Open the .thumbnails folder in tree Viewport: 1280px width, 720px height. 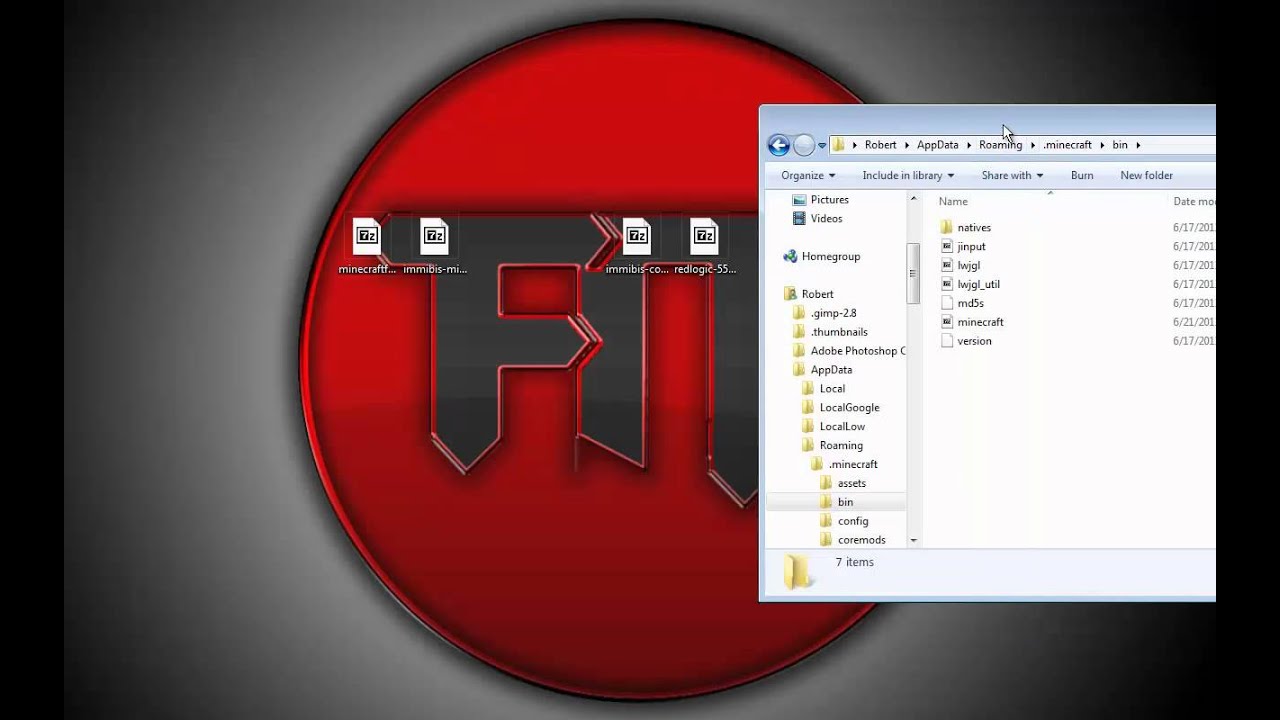(x=829, y=332)
